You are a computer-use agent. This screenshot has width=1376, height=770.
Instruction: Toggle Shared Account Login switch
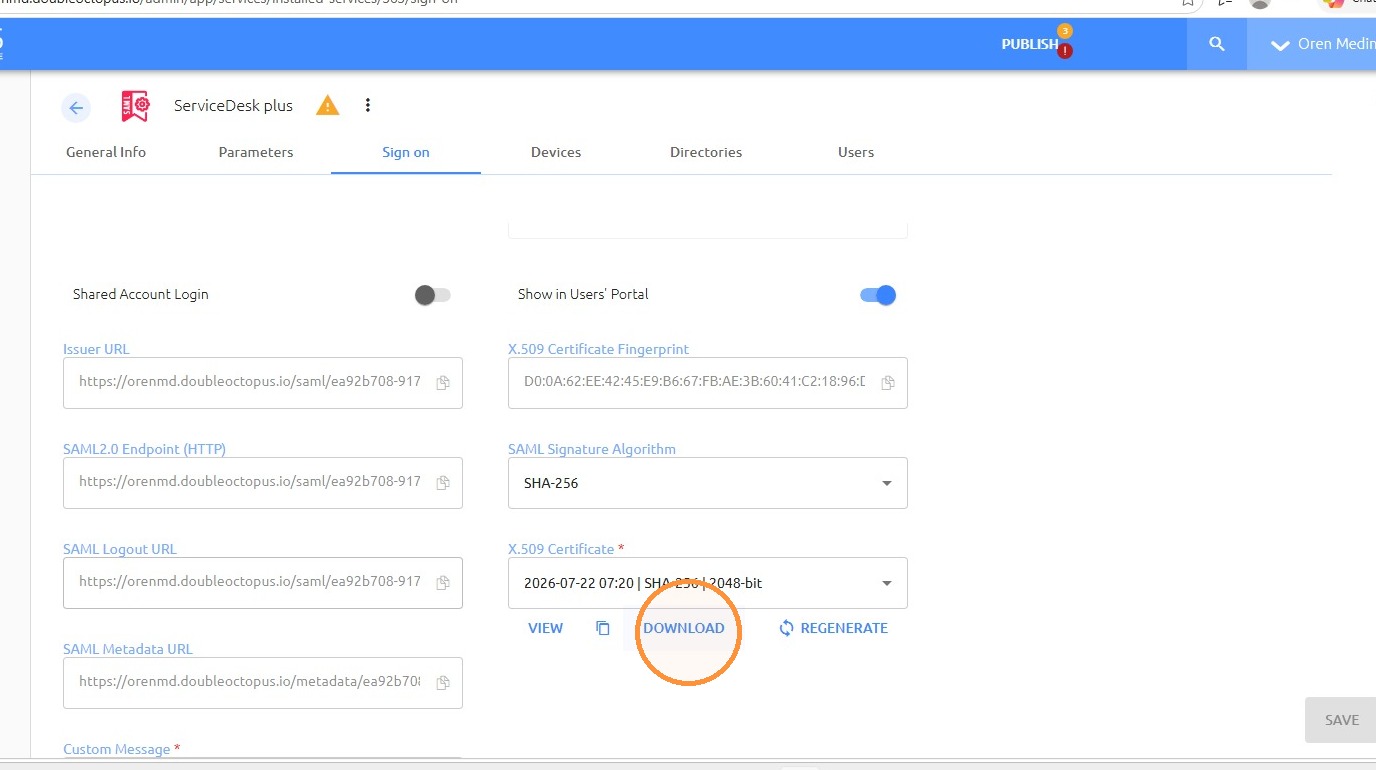click(433, 295)
